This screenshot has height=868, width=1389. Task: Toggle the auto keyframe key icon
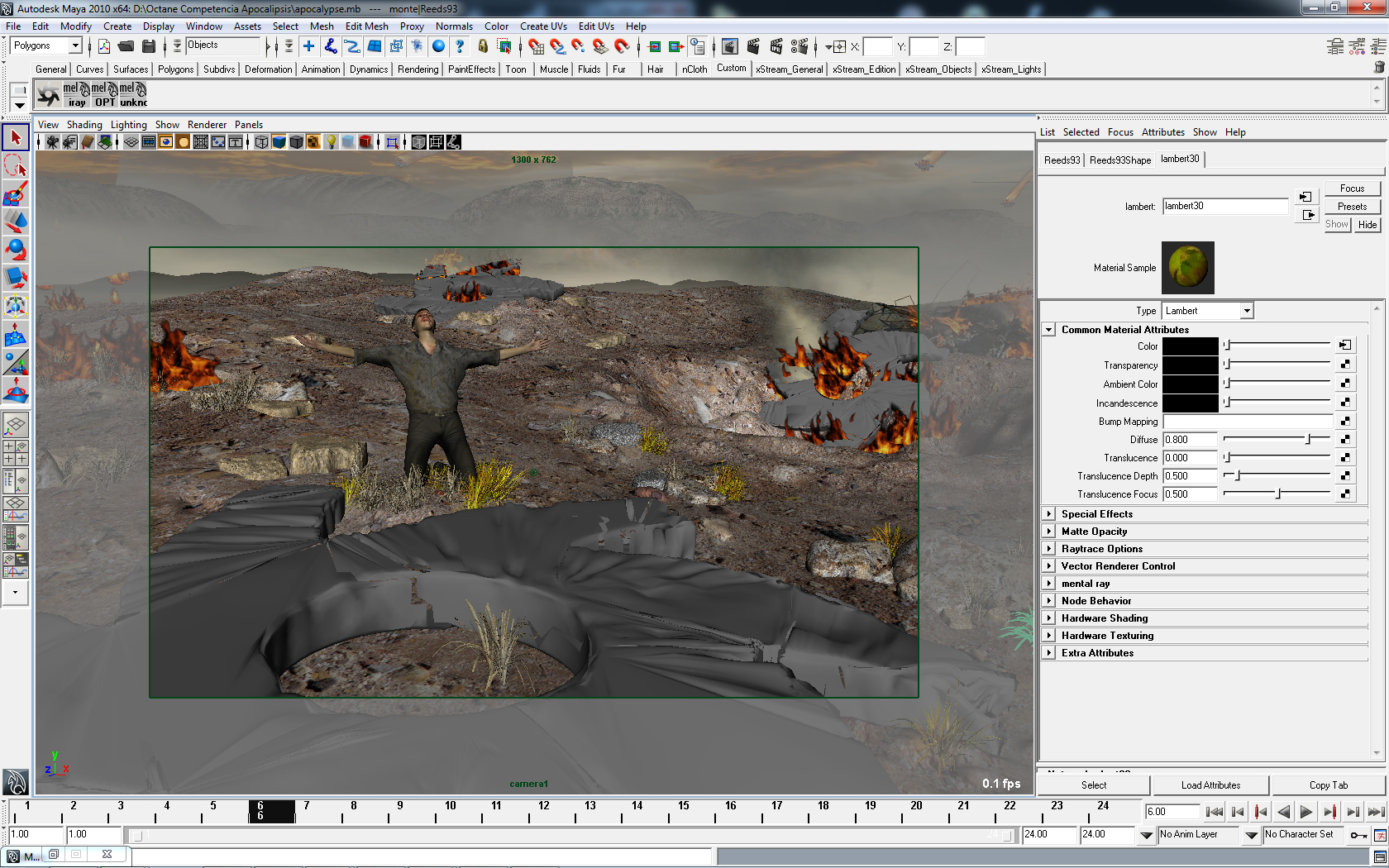point(1358,835)
